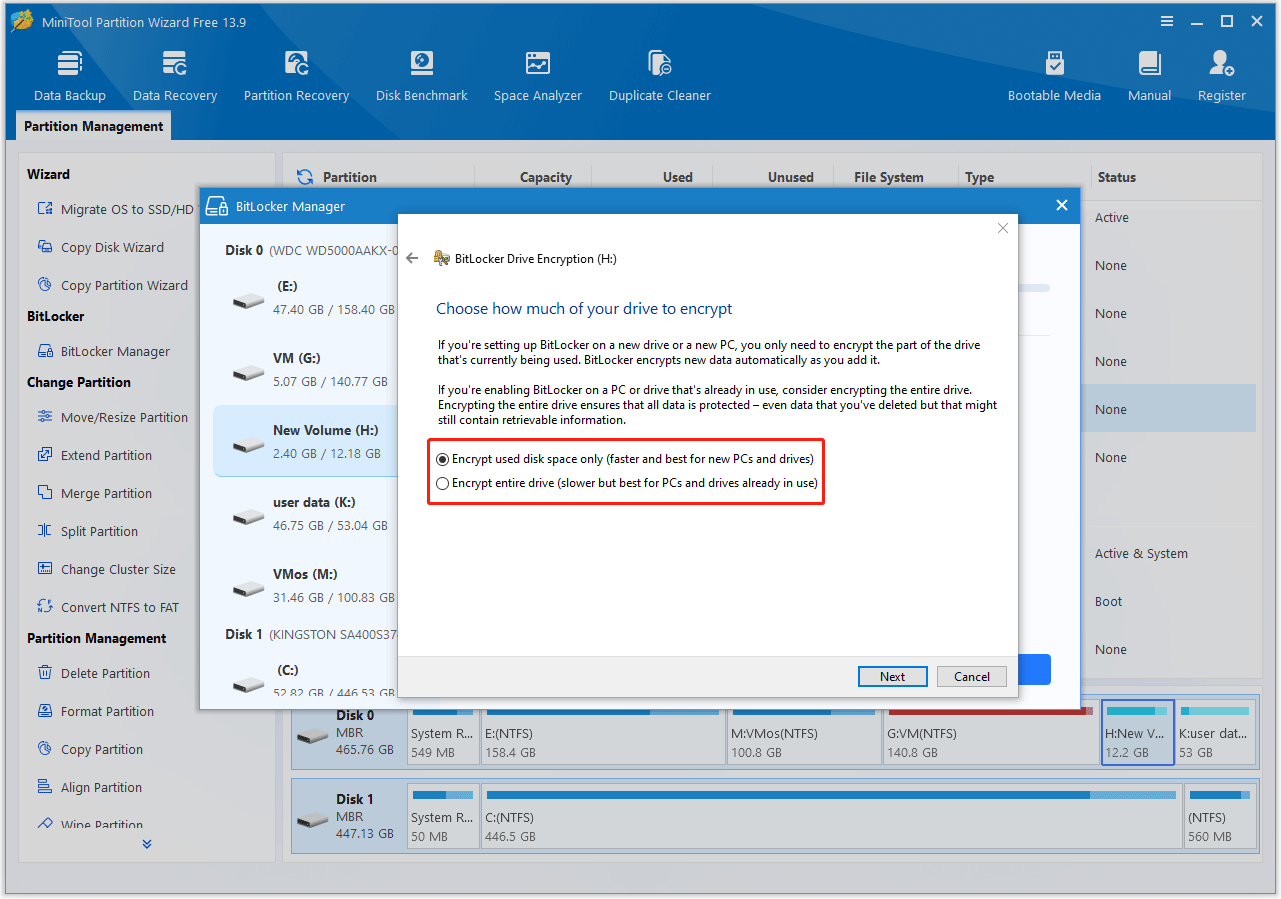Image resolution: width=1281 pixels, height=899 pixels.
Task: Click Disk 0 MBR label in disk map
Action: 350,734
